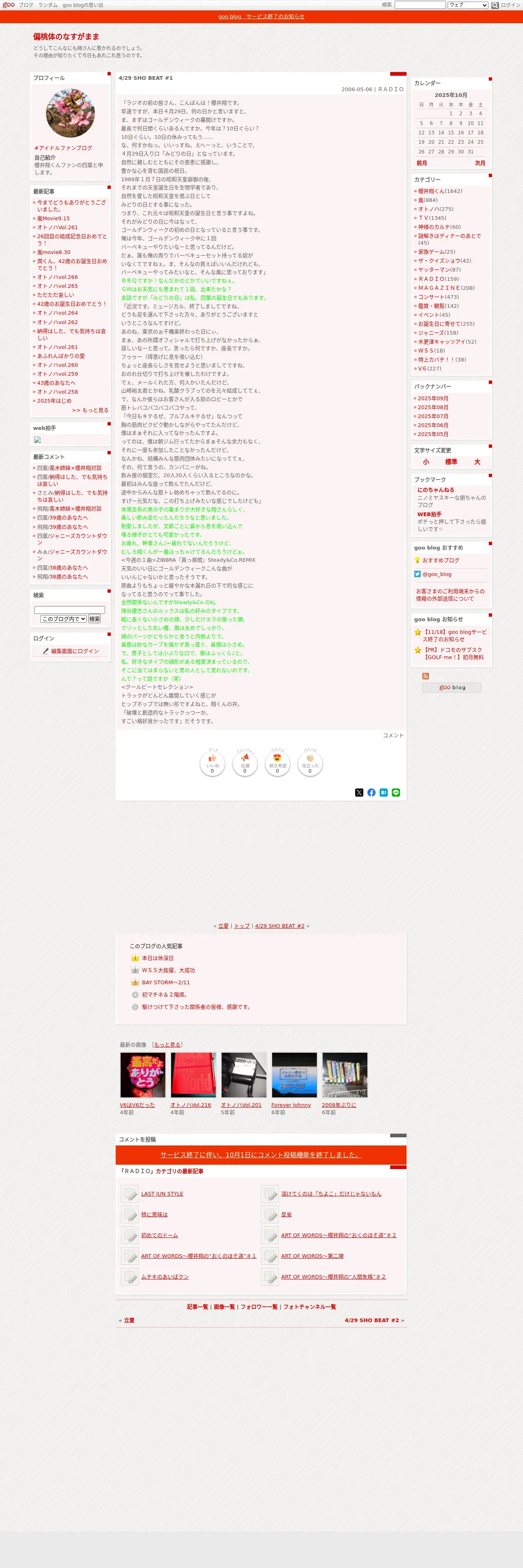Open next post 4/29 SHO BEAT #2 at bottom

tap(371, 1320)
